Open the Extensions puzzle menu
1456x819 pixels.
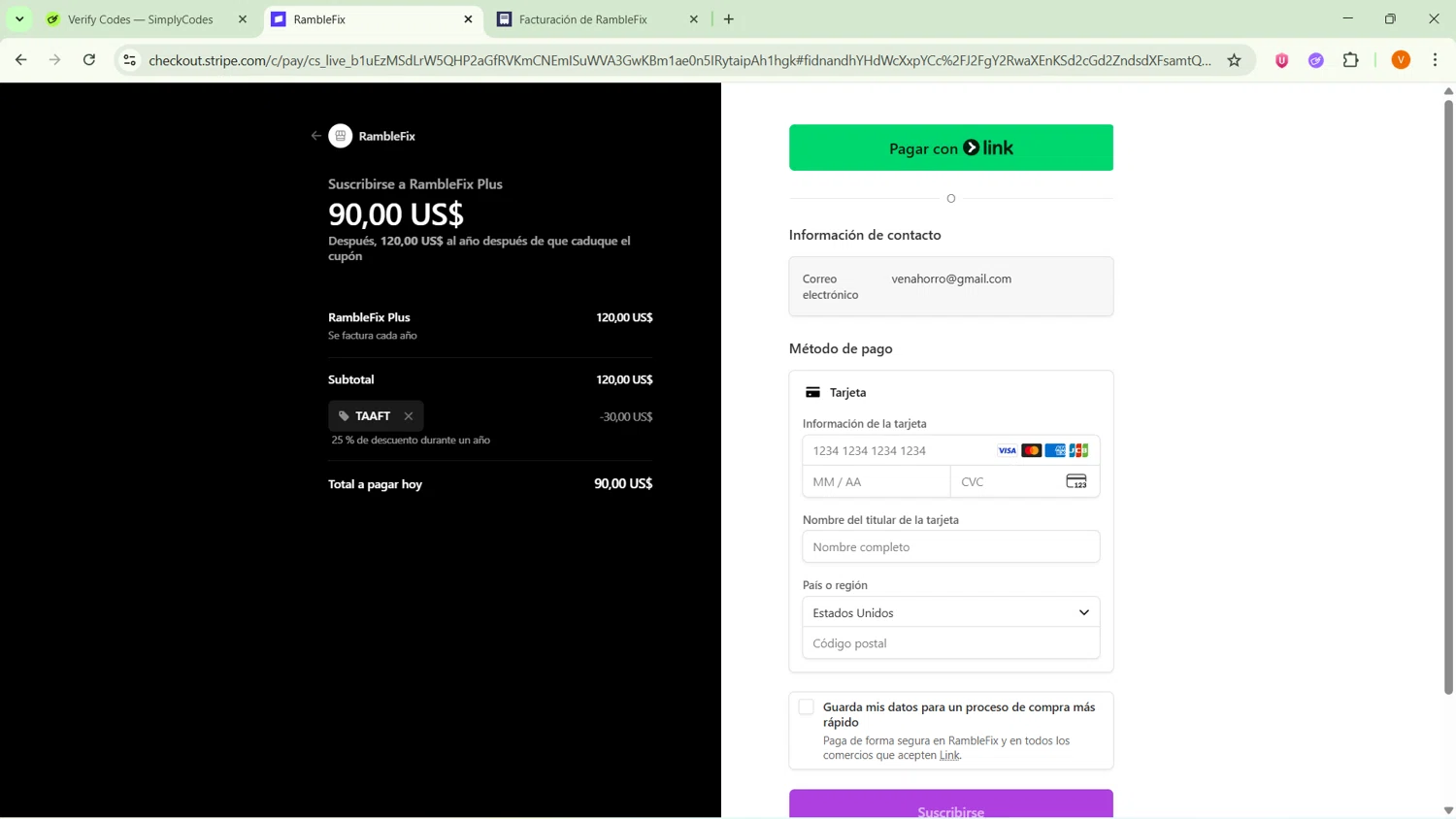click(1350, 60)
